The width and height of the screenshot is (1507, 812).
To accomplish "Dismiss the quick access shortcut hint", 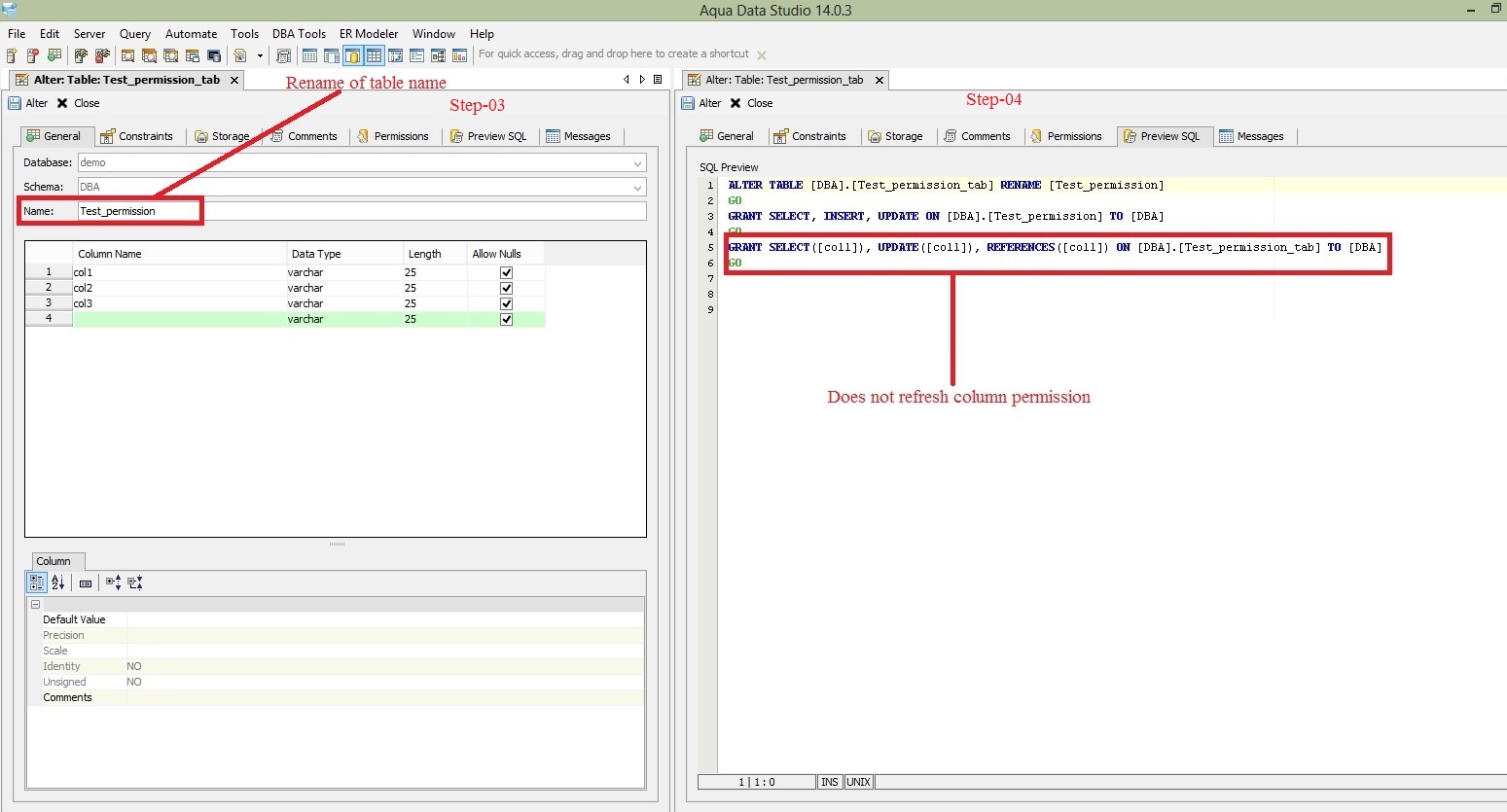I will pyautogui.click(x=762, y=55).
